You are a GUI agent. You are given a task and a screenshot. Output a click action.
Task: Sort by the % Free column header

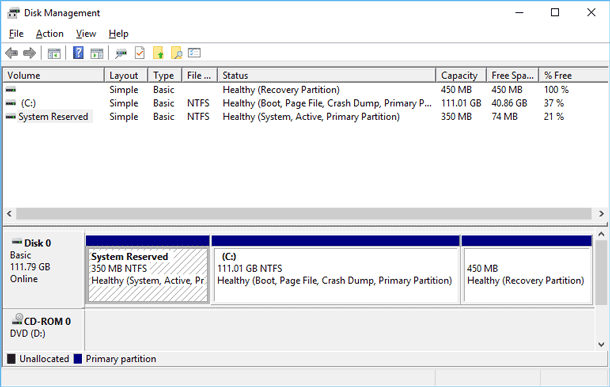click(x=573, y=75)
